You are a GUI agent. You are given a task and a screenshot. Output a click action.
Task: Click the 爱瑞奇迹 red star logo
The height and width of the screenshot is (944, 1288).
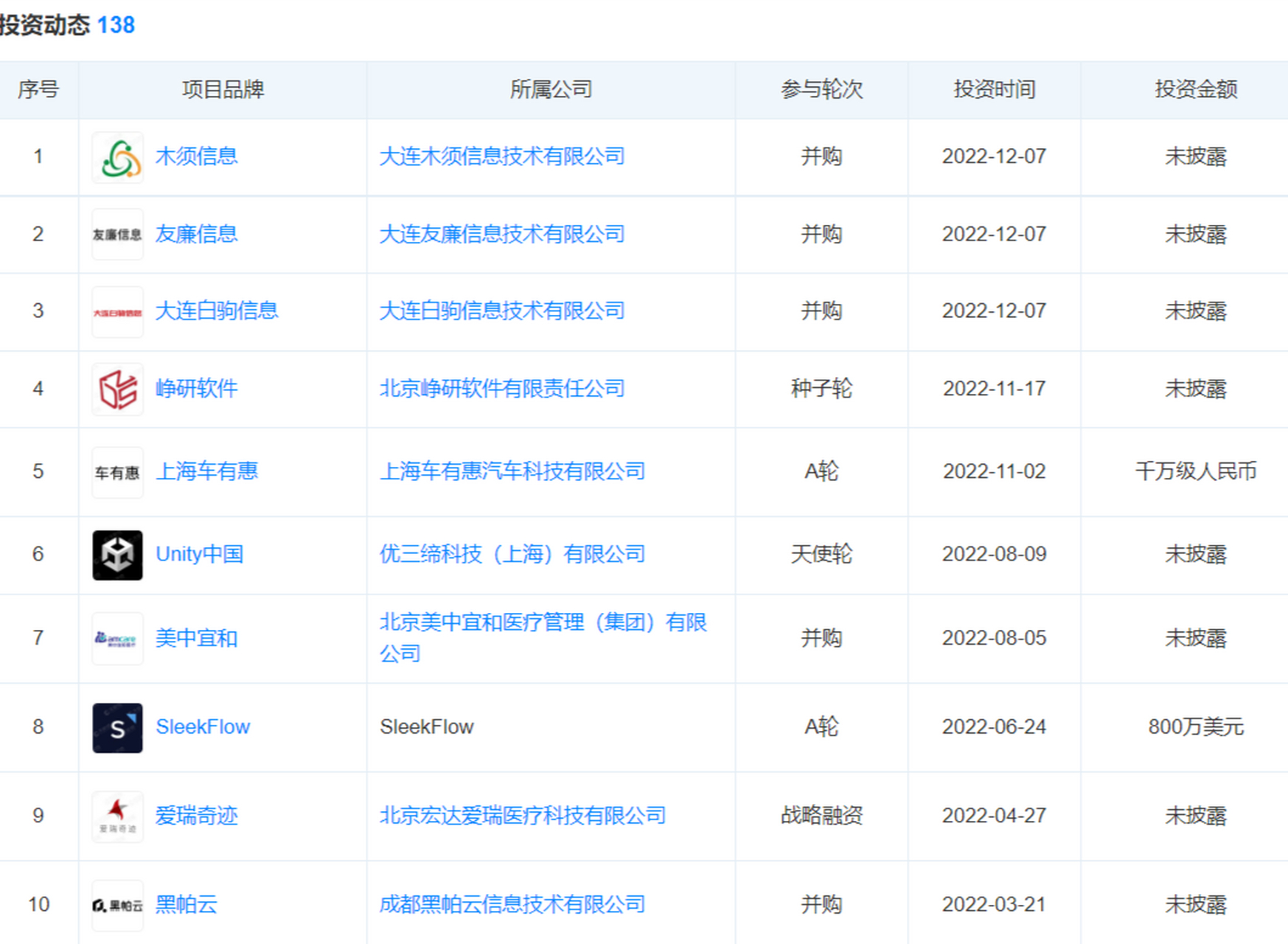point(117,816)
